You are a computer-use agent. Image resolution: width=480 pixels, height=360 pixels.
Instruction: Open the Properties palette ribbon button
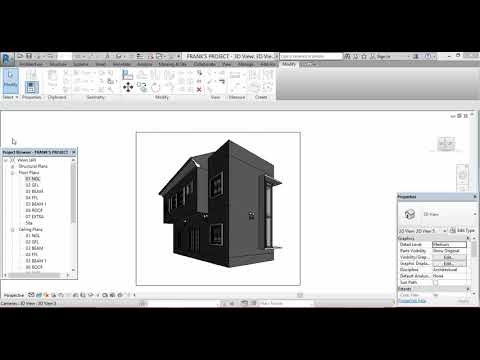(32, 87)
